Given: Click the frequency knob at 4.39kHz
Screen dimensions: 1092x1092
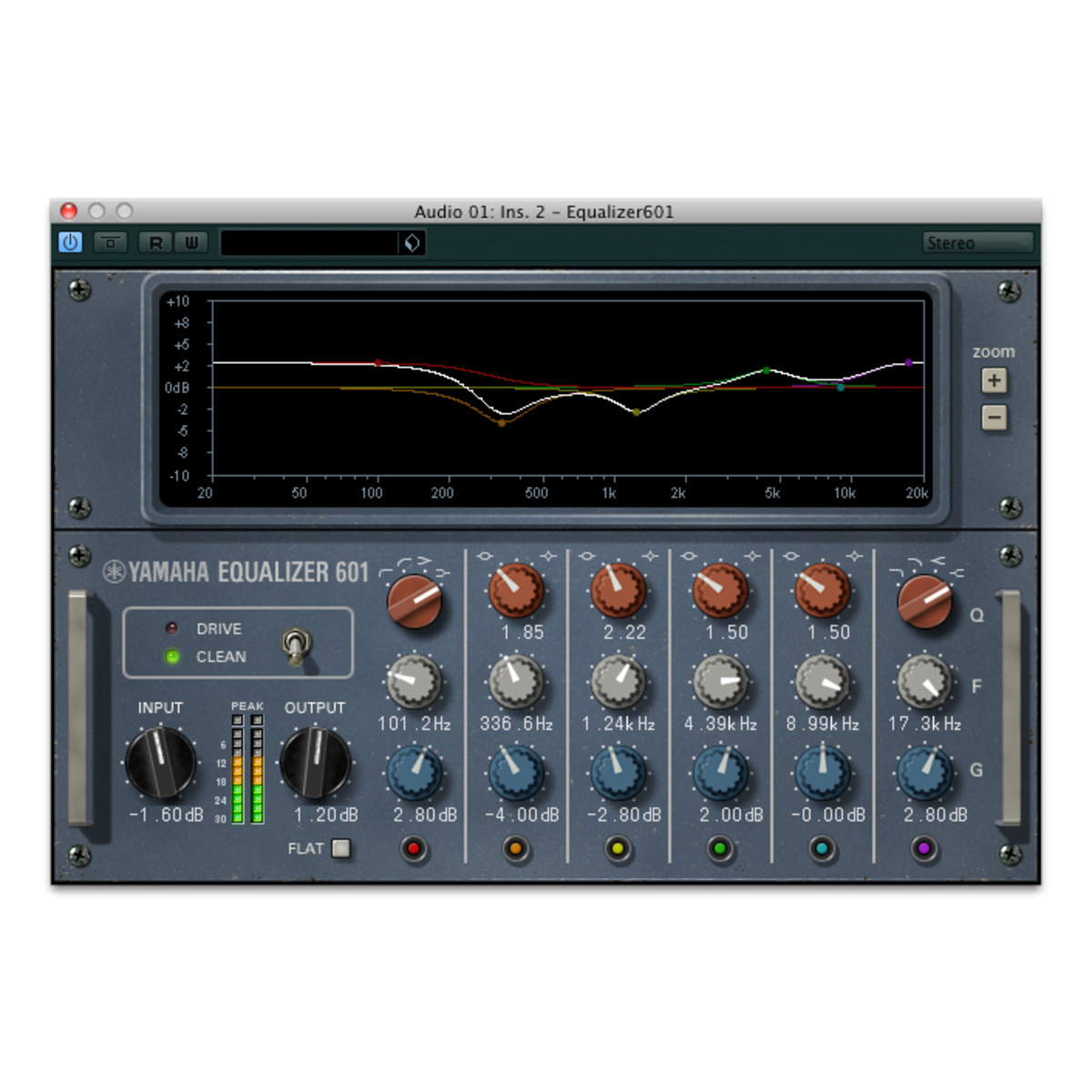Looking at the screenshot, I should 720,682.
